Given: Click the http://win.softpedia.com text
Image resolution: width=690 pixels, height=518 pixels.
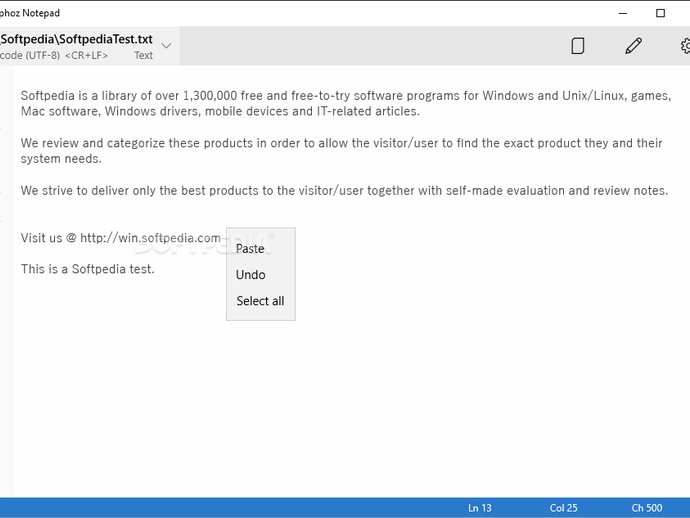Looking at the screenshot, I should [150, 238].
